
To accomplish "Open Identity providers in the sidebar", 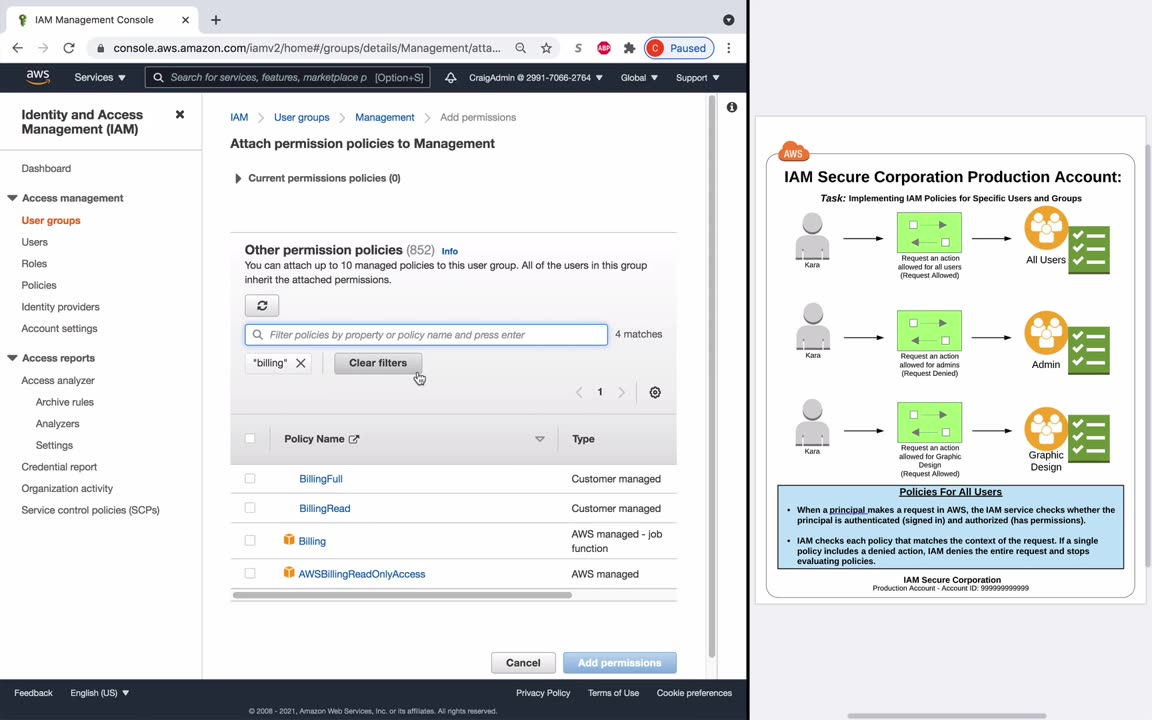I will coord(60,306).
